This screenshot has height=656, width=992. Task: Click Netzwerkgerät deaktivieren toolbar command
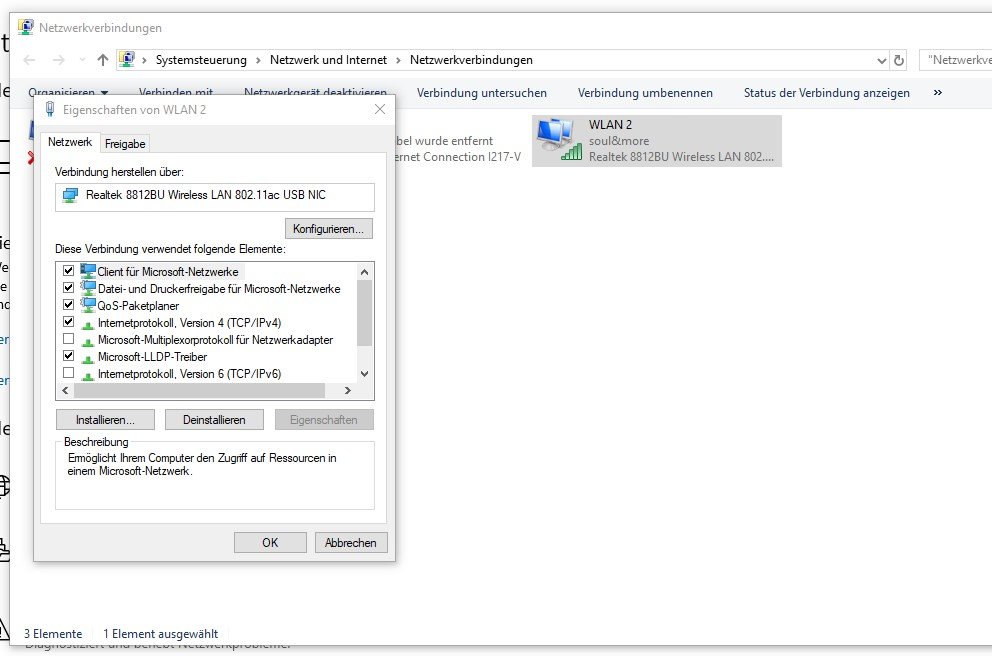[315, 92]
